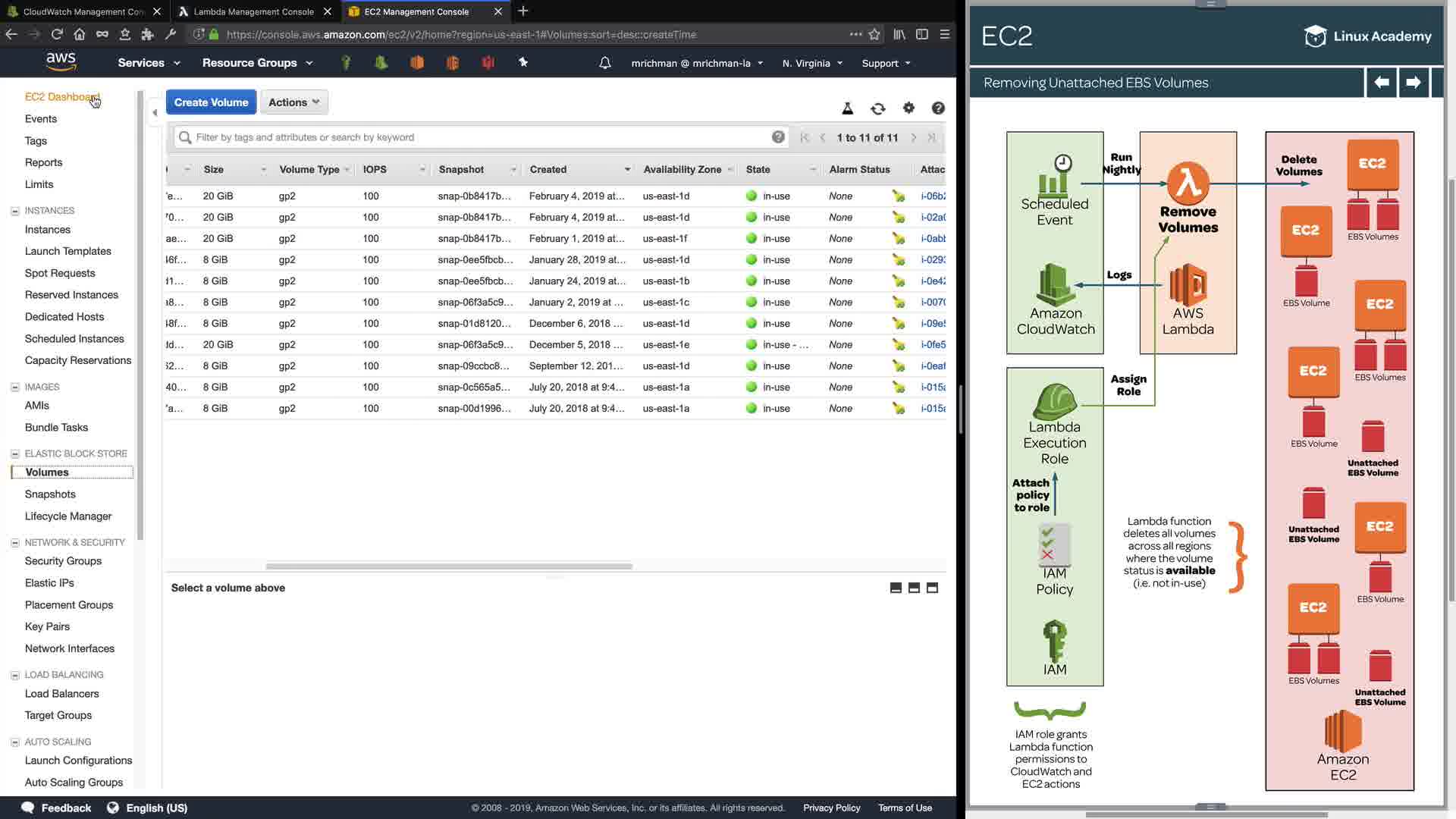Go to previous slide arrow
Image resolution: width=1456 pixels, height=819 pixels.
coord(1382,82)
